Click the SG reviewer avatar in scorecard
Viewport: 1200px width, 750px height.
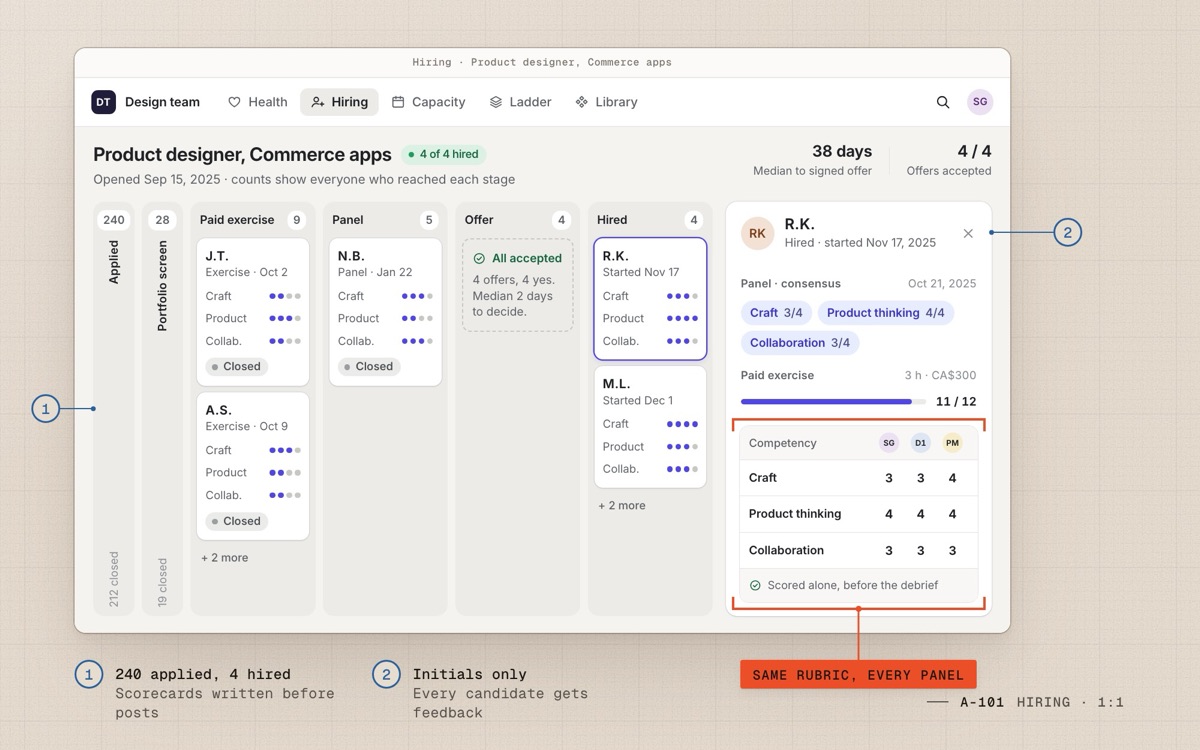click(x=889, y=443)
